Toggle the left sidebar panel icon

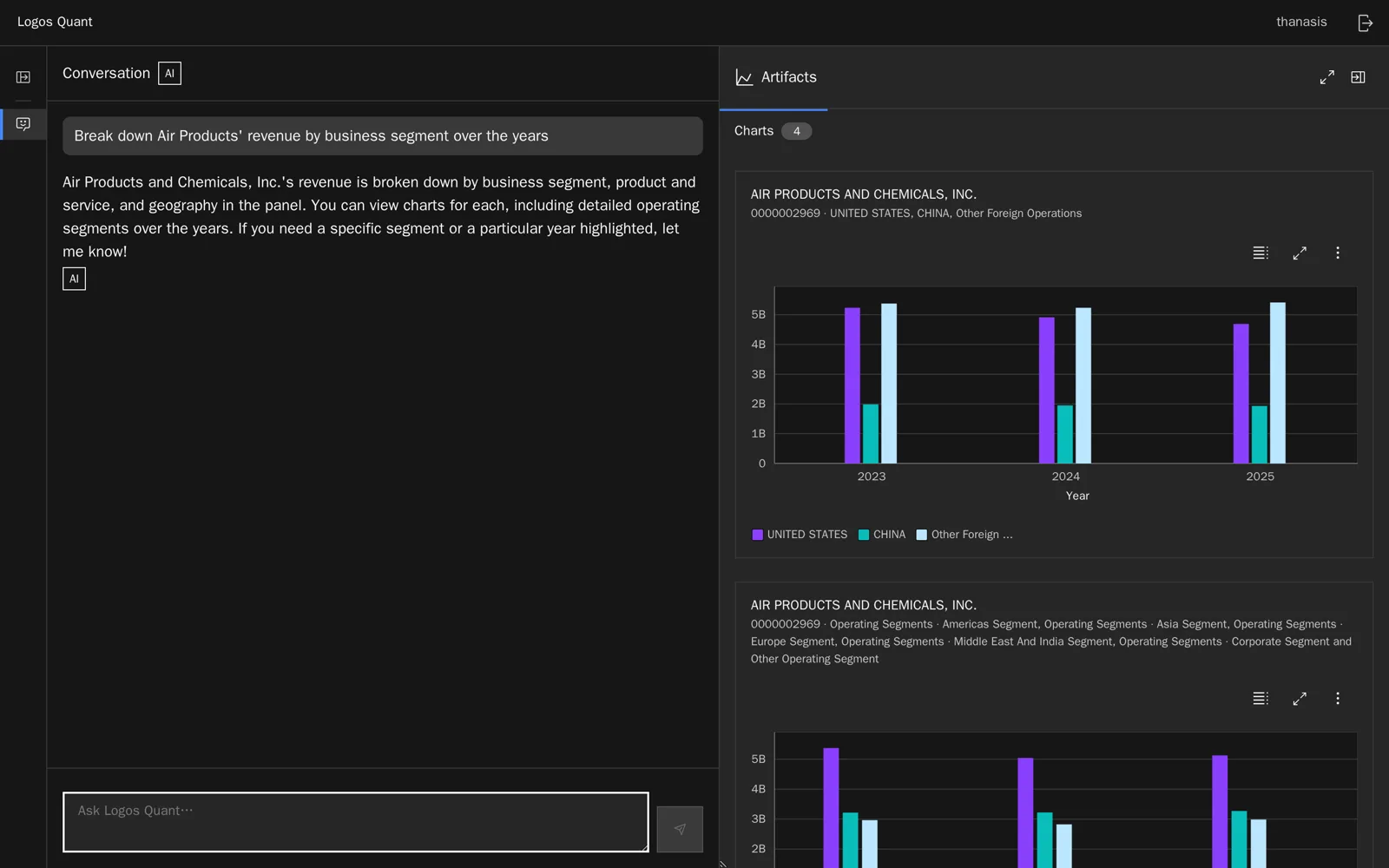pos(23,77)
